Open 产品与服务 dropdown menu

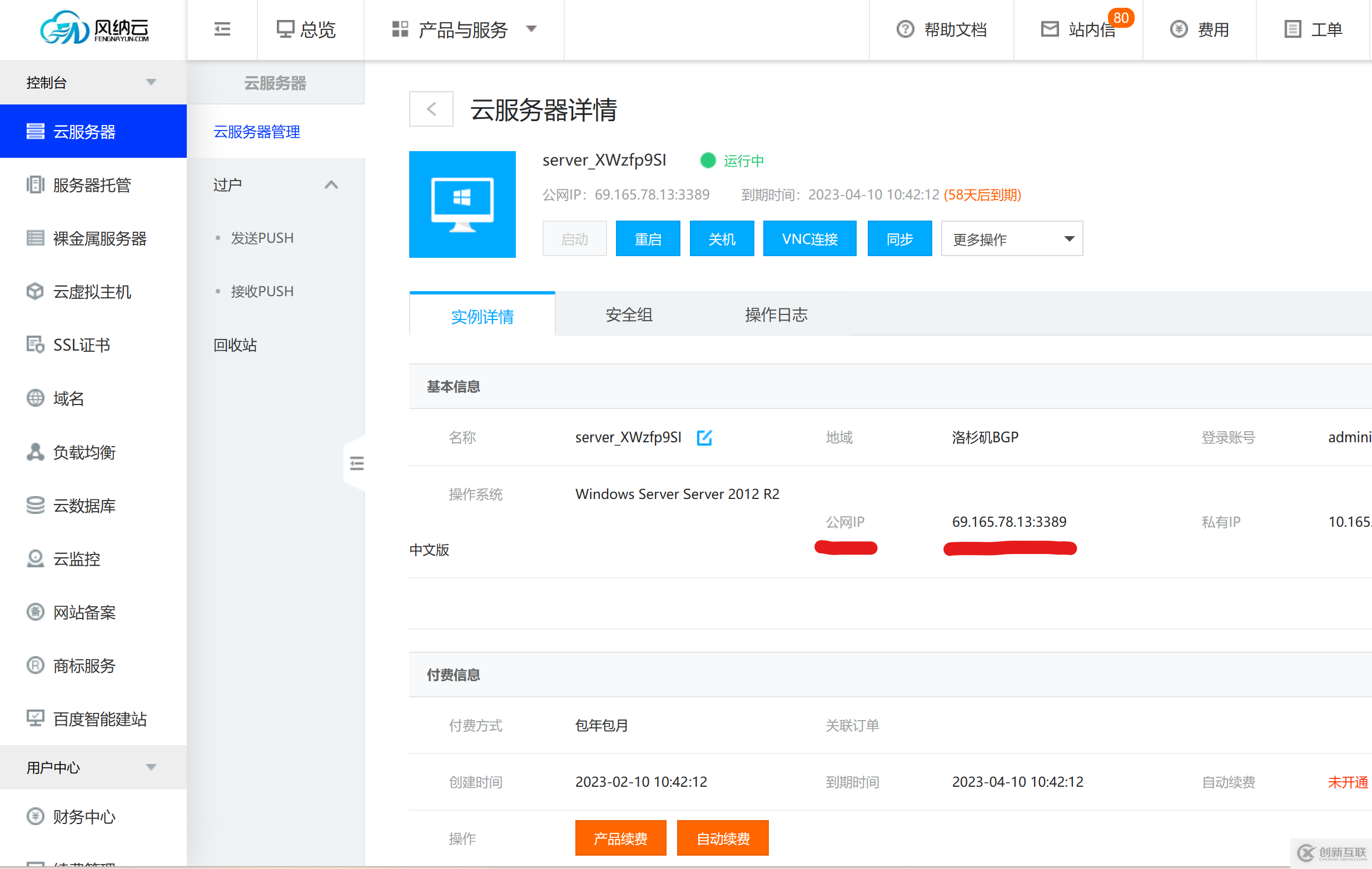pyautogui.click(x=463, y=29)
